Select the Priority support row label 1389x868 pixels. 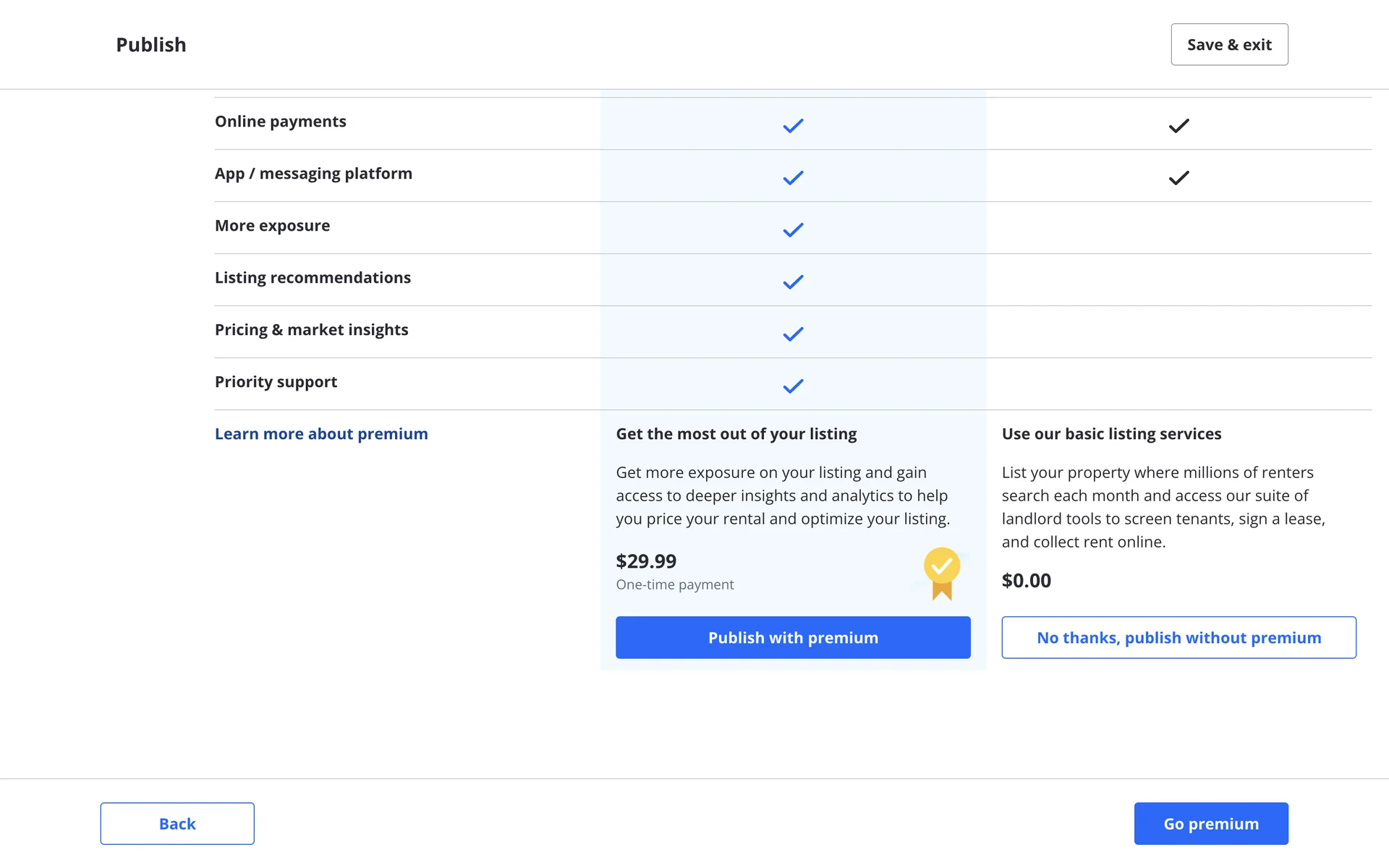[276, 382]
